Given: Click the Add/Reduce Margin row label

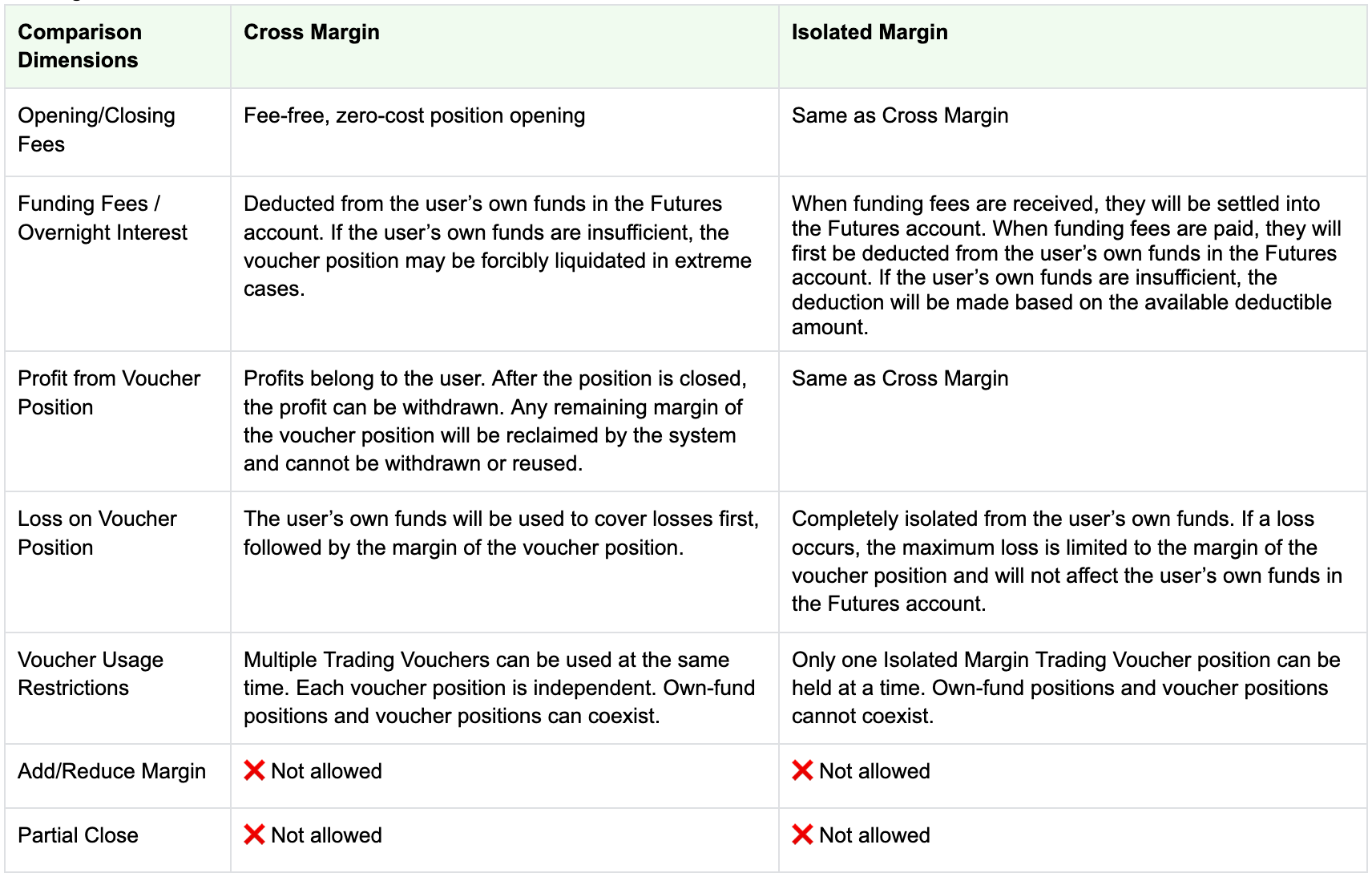Looking at the screenshot, I should (x=111, y=771).
